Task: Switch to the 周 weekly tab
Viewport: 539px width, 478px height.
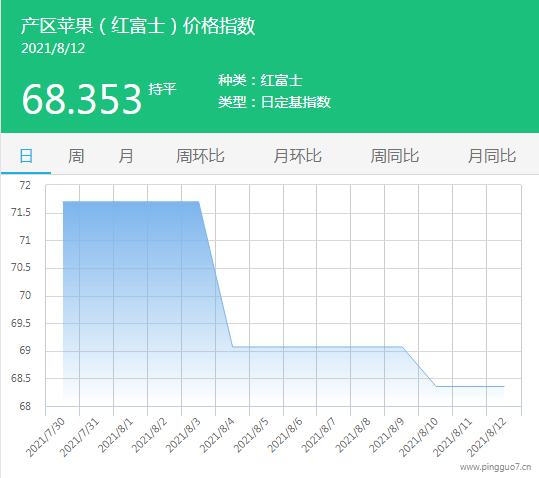Action: point(76,156)
